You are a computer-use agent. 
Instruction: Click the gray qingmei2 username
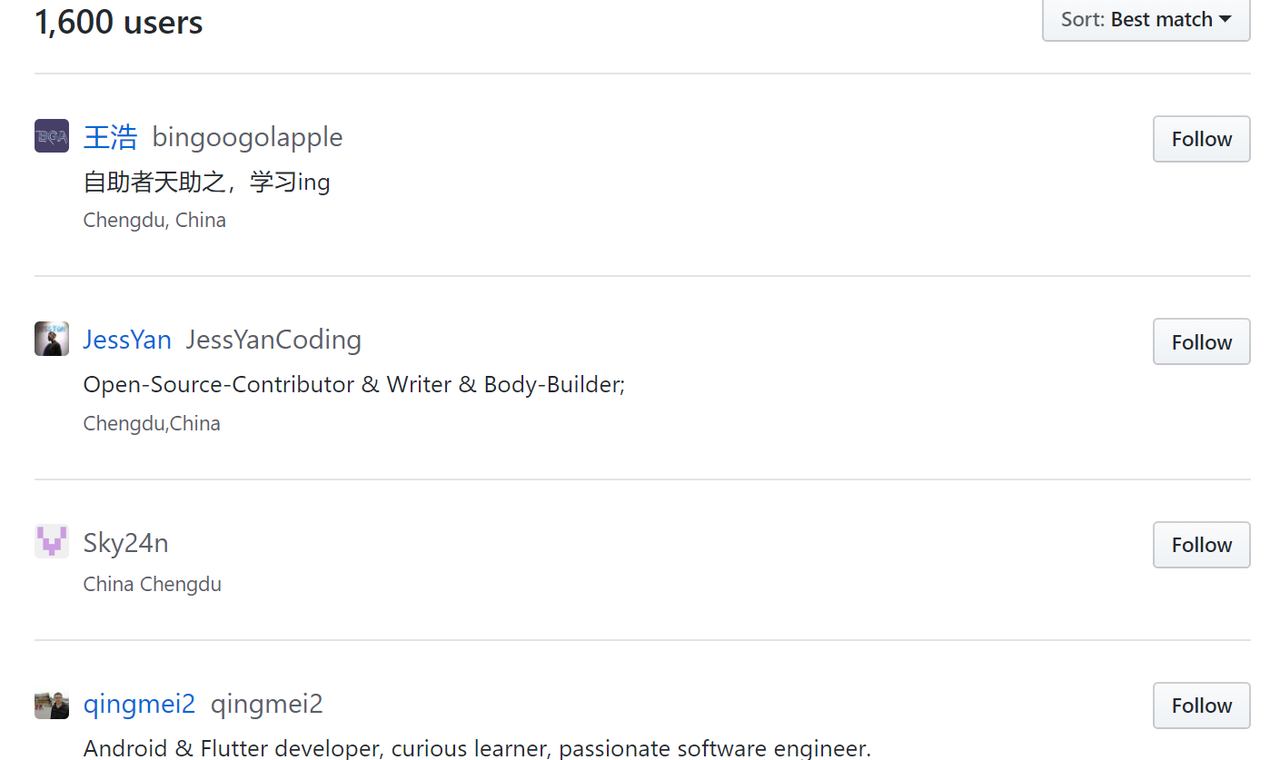click(266, 704)
